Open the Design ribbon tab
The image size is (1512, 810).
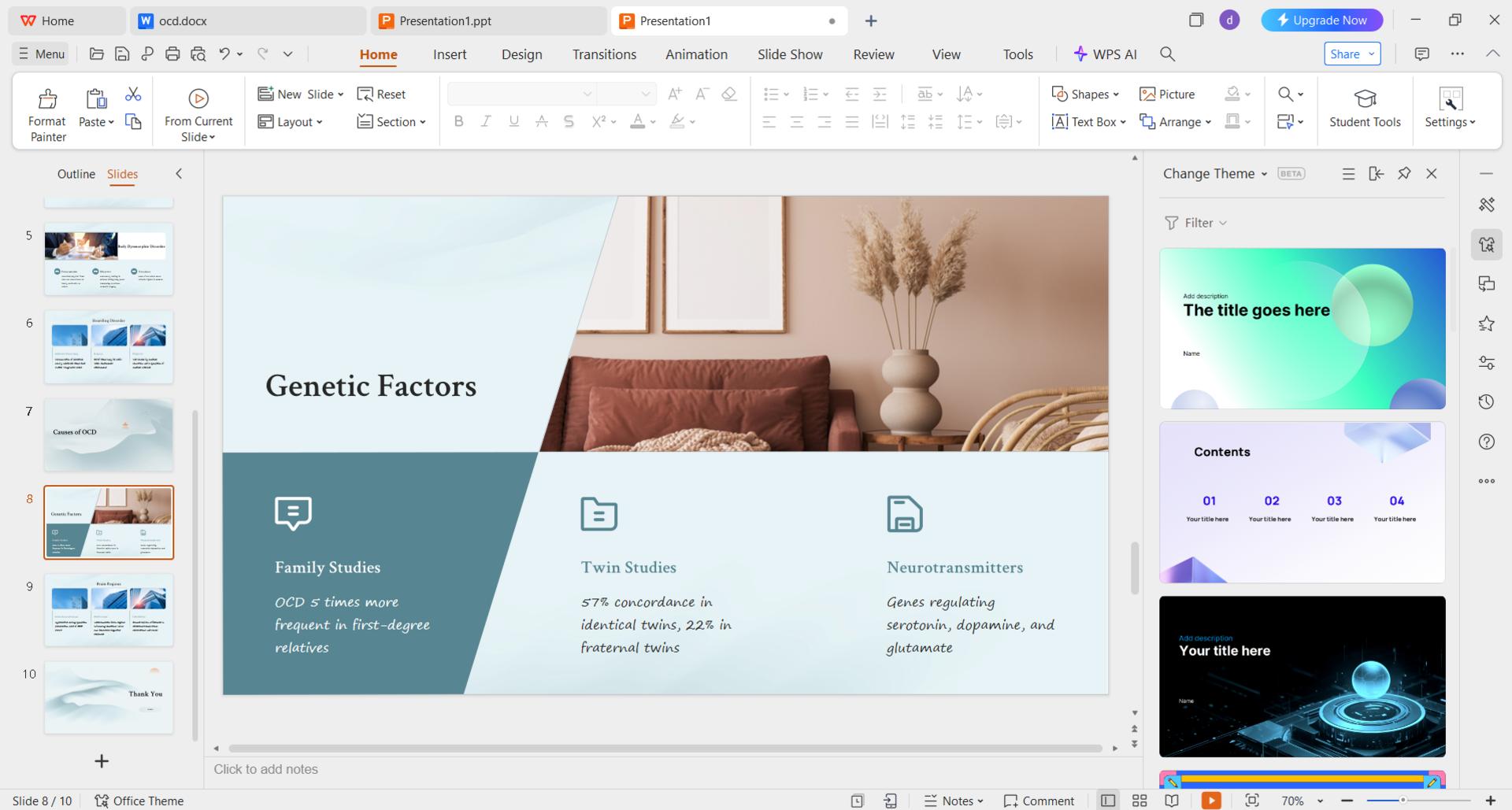pos(522,54)
